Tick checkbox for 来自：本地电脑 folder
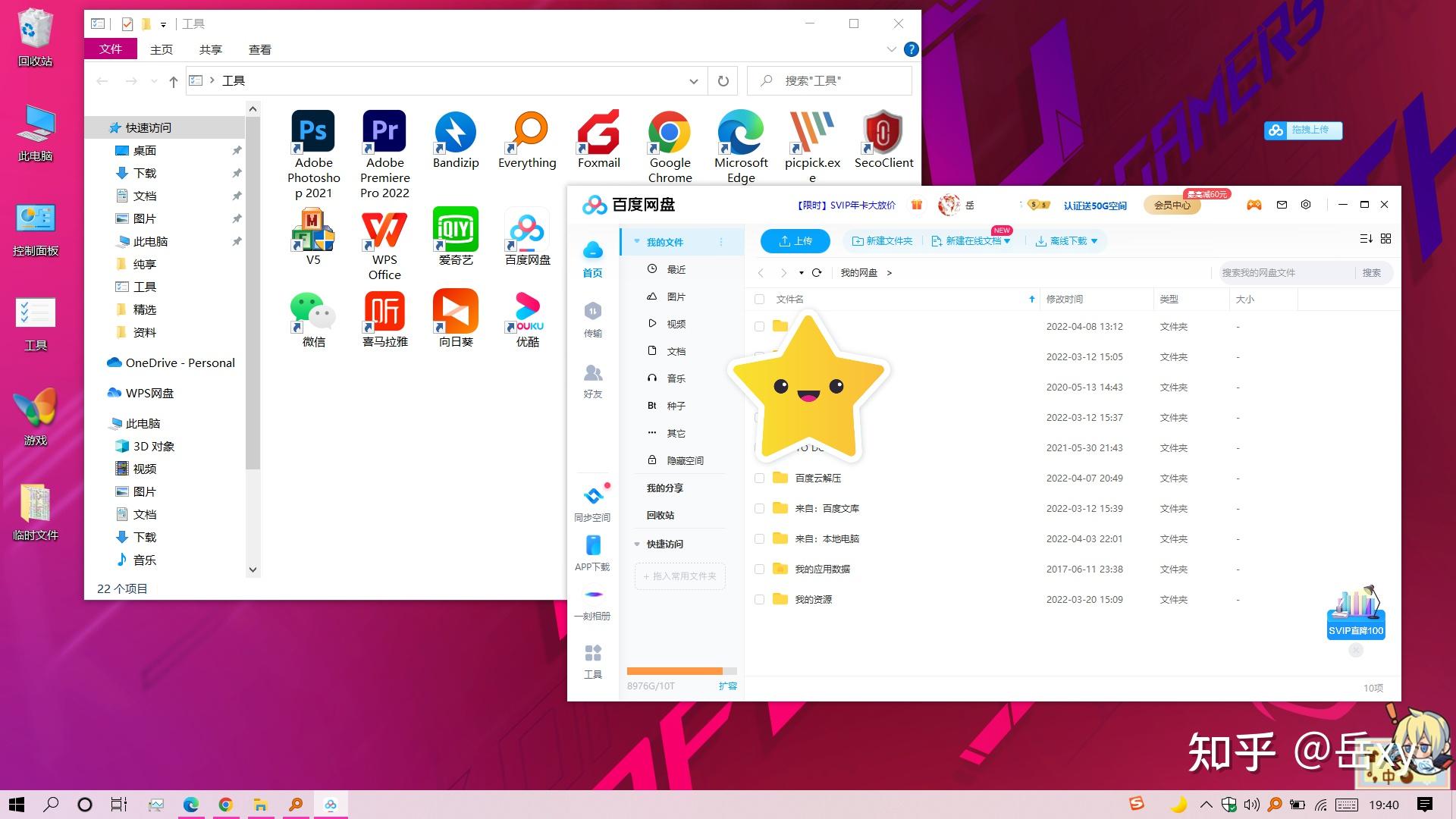1456x819 pixels. pyautogui.click(x=759, y=539)
